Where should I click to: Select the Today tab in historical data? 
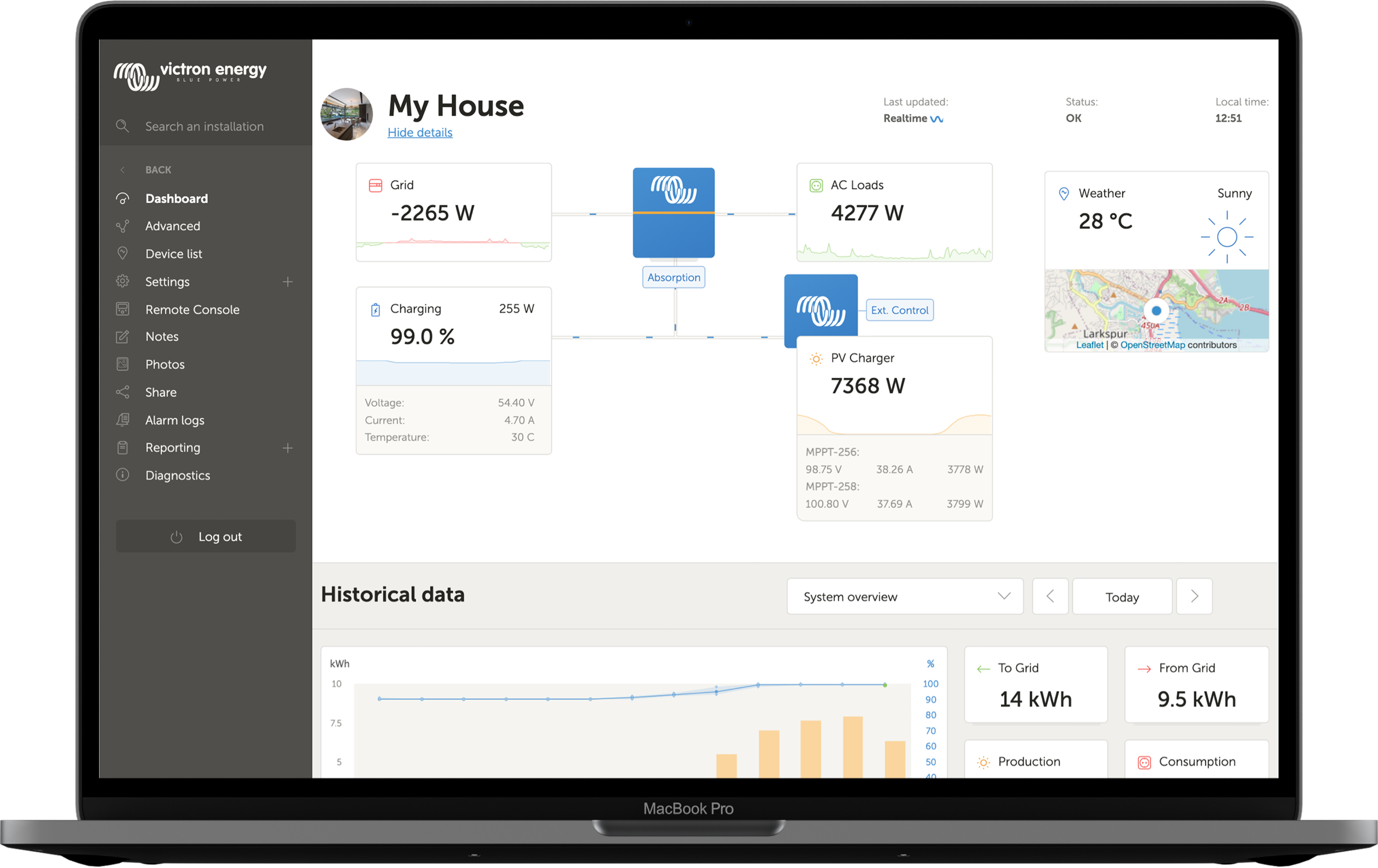(1122, 597)
